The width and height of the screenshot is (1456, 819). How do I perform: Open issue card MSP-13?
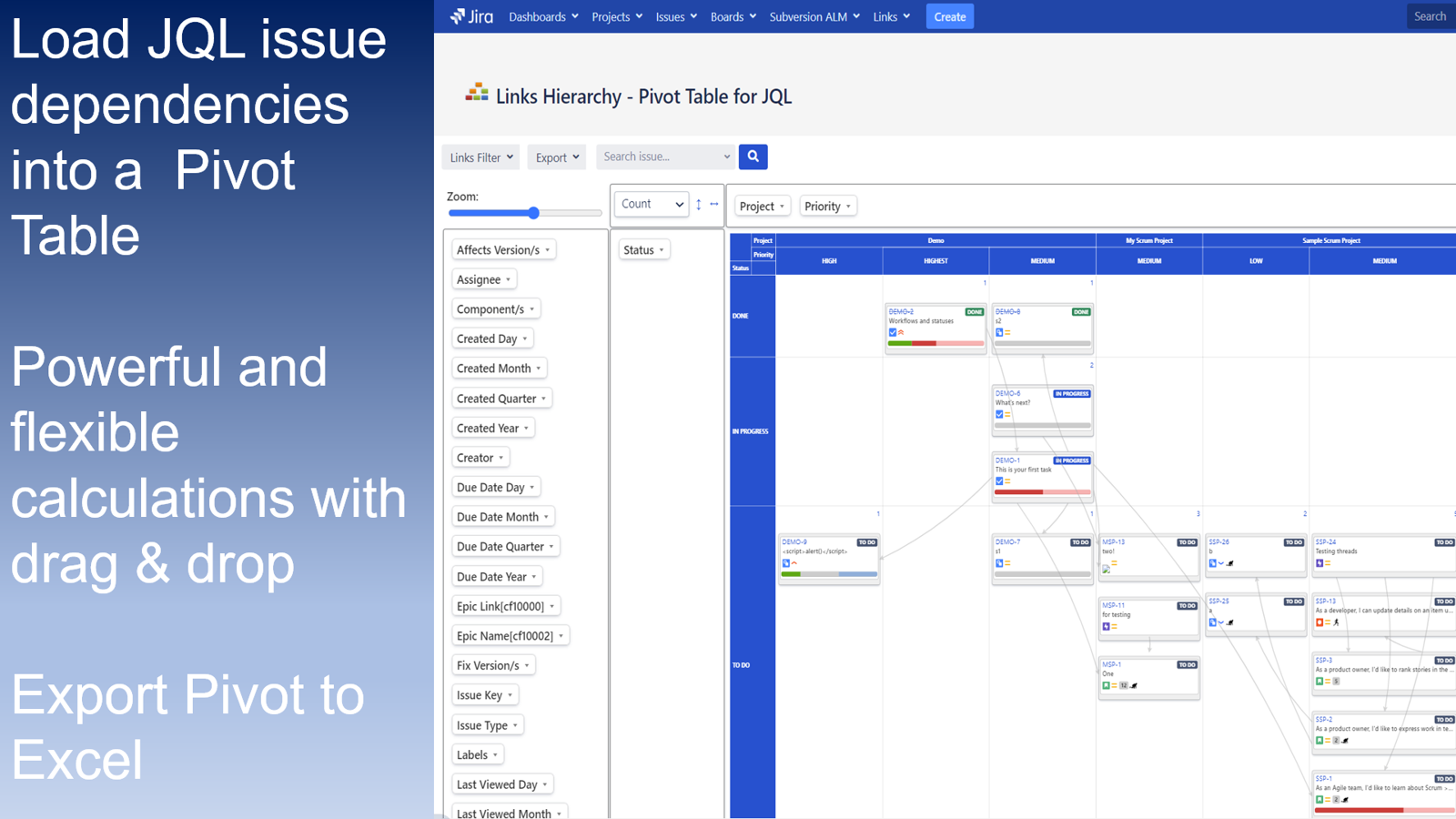pos(1148,556)
